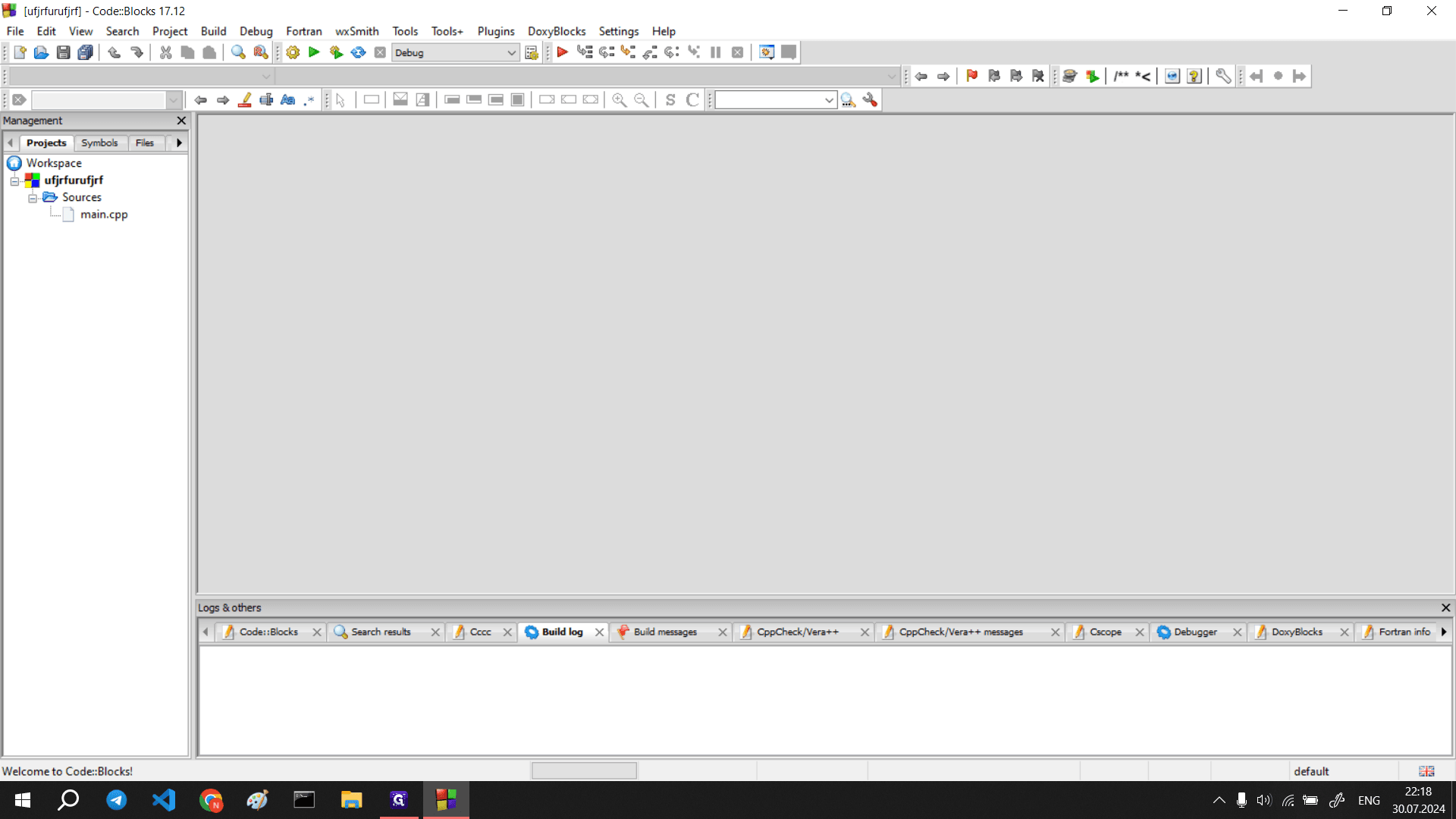Click the ThreadSearch options wrench icon

pyautogui.click(x=870, y=100)
